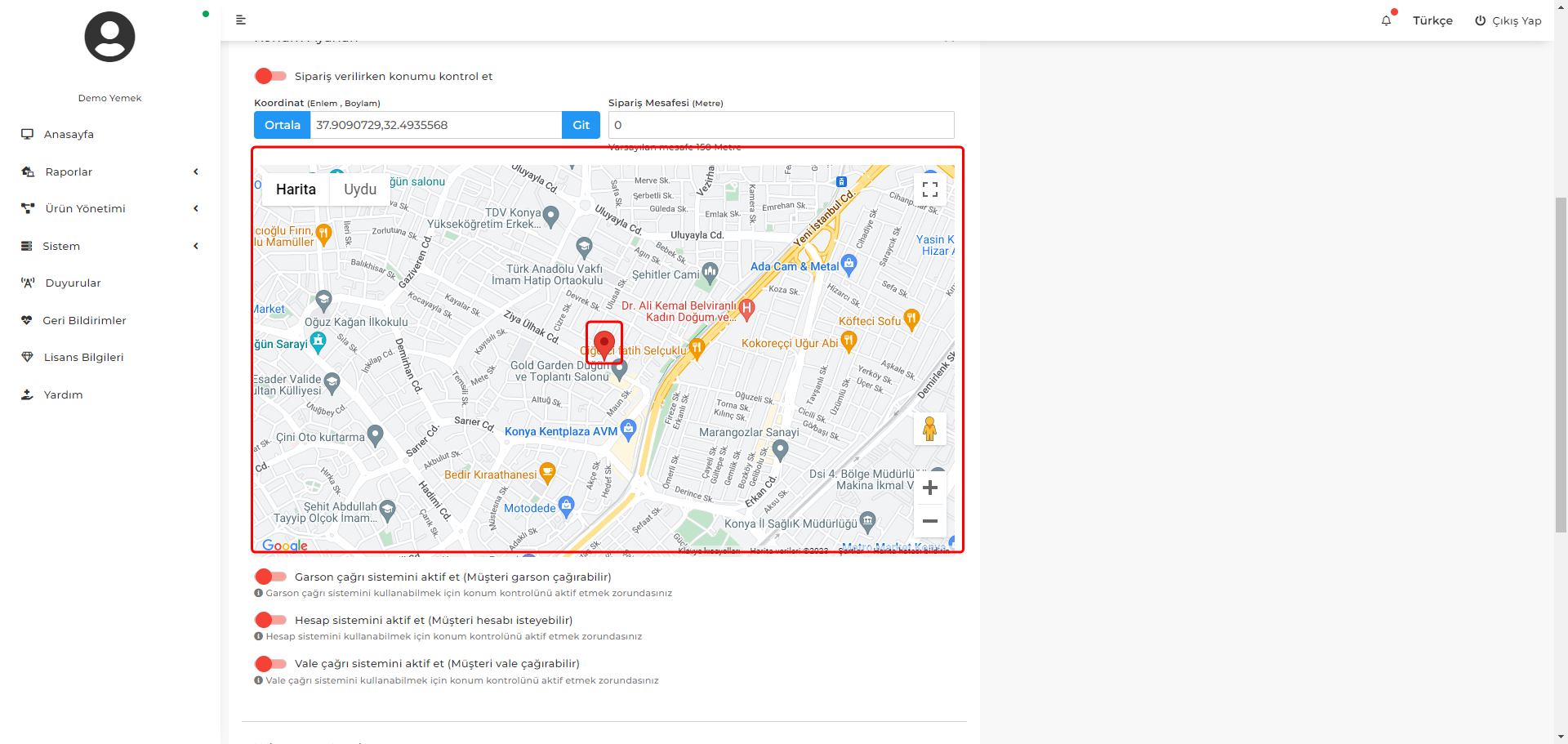
Task: Click the Street View pegman icon
Action: (929, 429)
